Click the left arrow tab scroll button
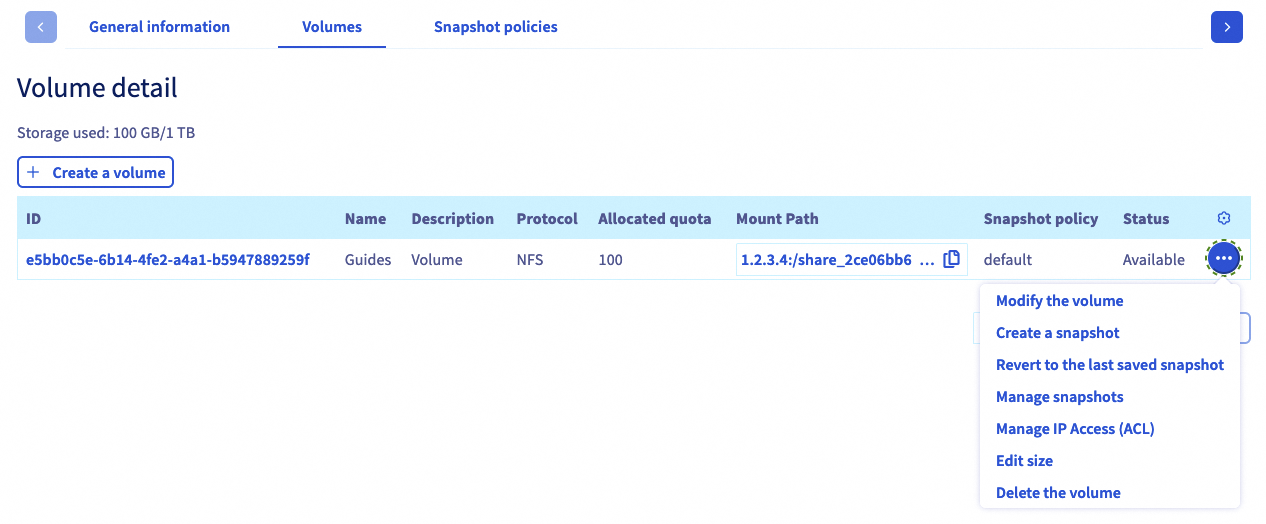Viewport: 1266px width, 524px height. (41, 27)
